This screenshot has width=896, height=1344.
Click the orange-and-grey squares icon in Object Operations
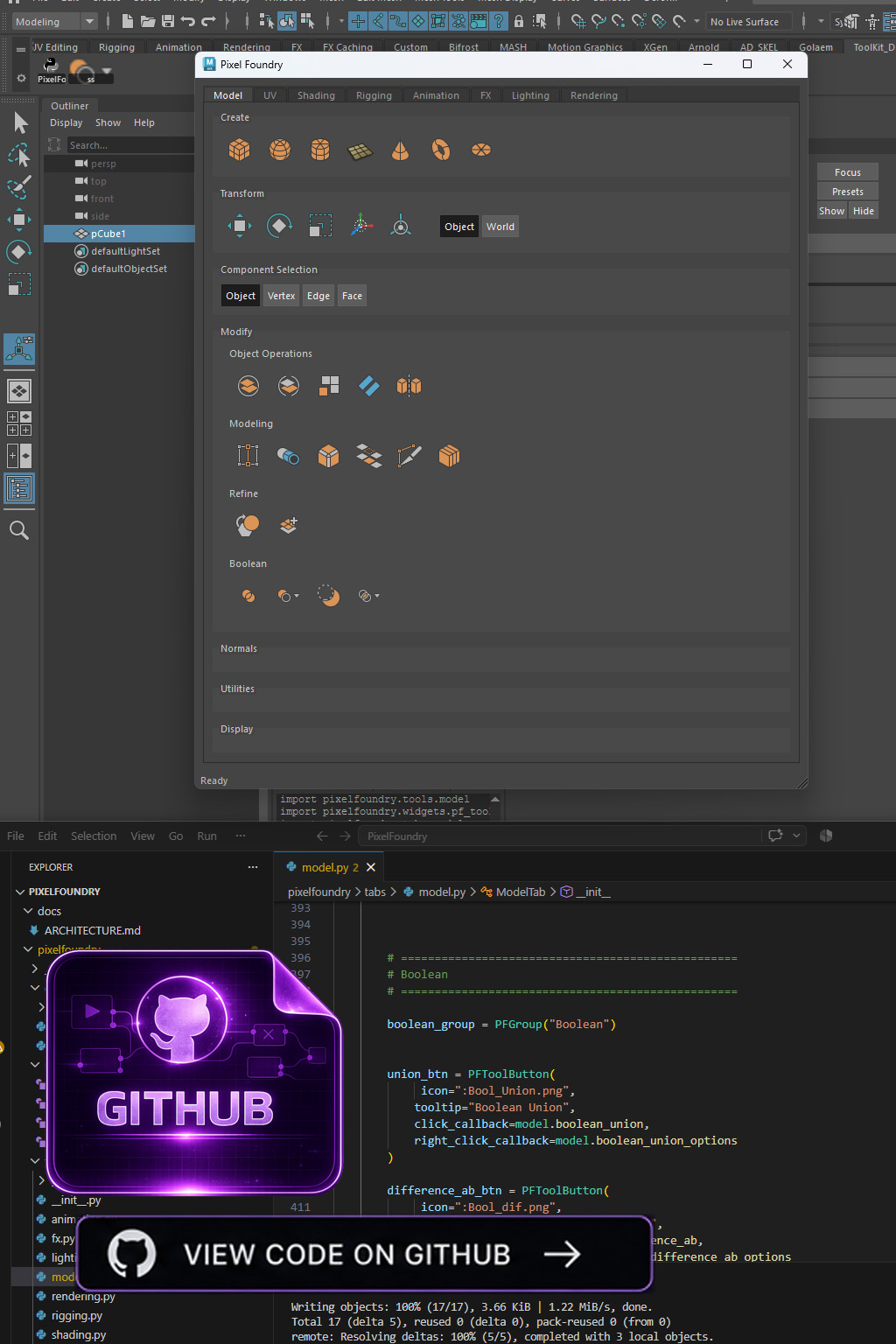(329, 386)
